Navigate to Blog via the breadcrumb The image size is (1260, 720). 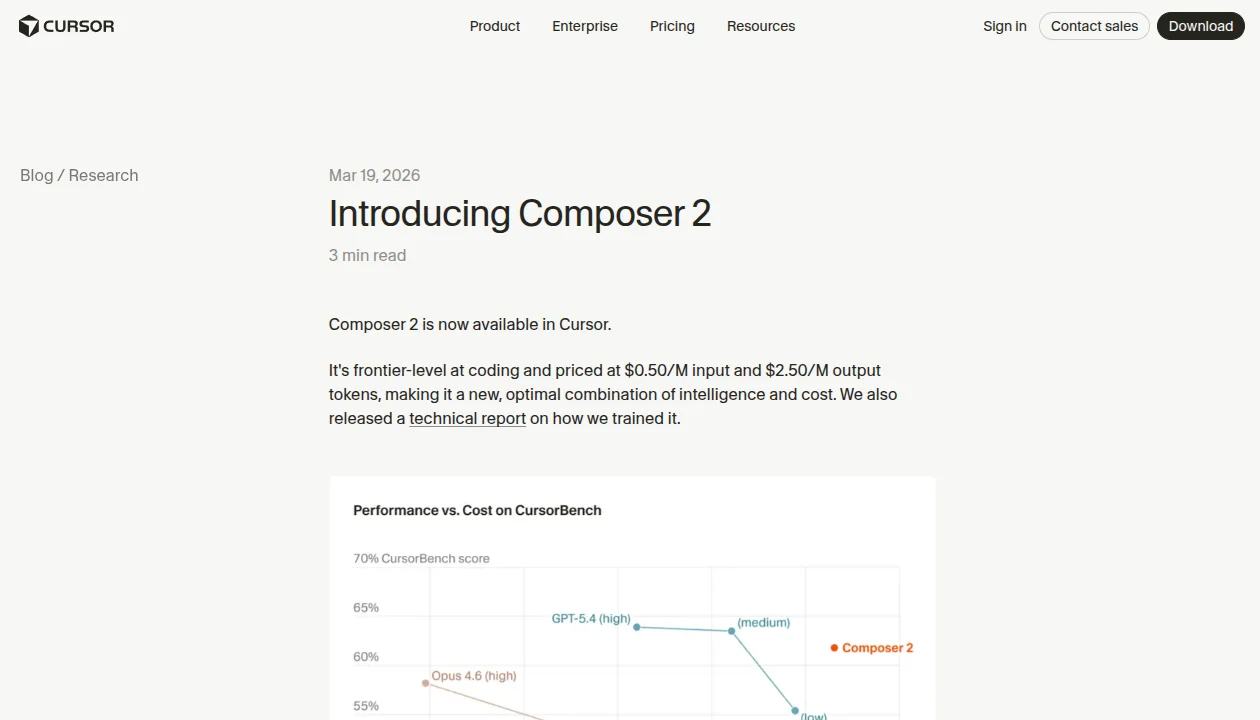click(x=36, y=175)
